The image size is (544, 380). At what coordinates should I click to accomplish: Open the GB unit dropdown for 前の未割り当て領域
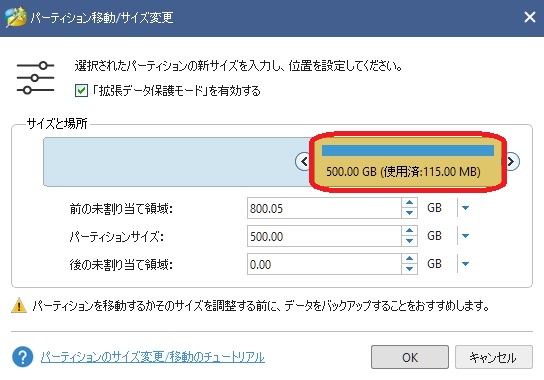(465, 208)
